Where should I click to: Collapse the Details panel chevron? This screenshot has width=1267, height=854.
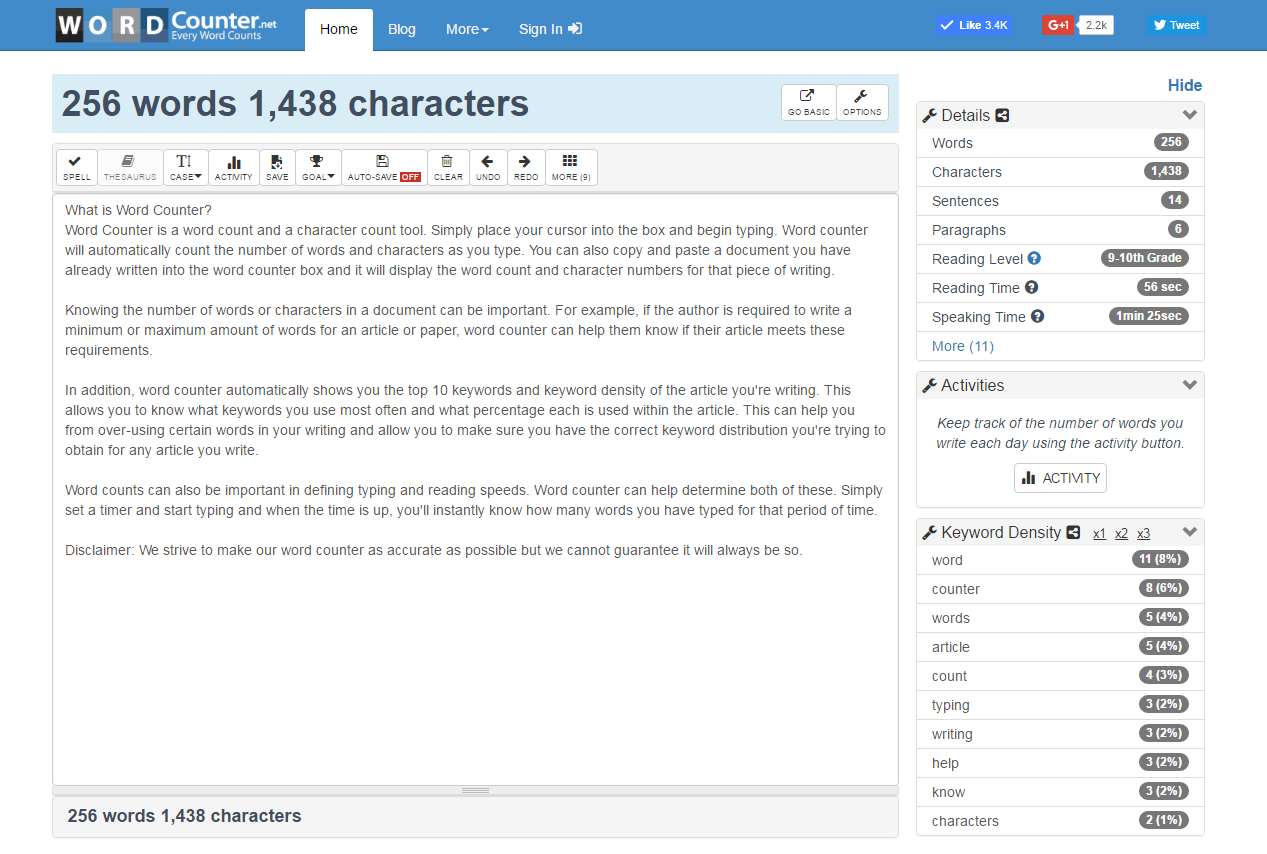tap(1189, 115)
